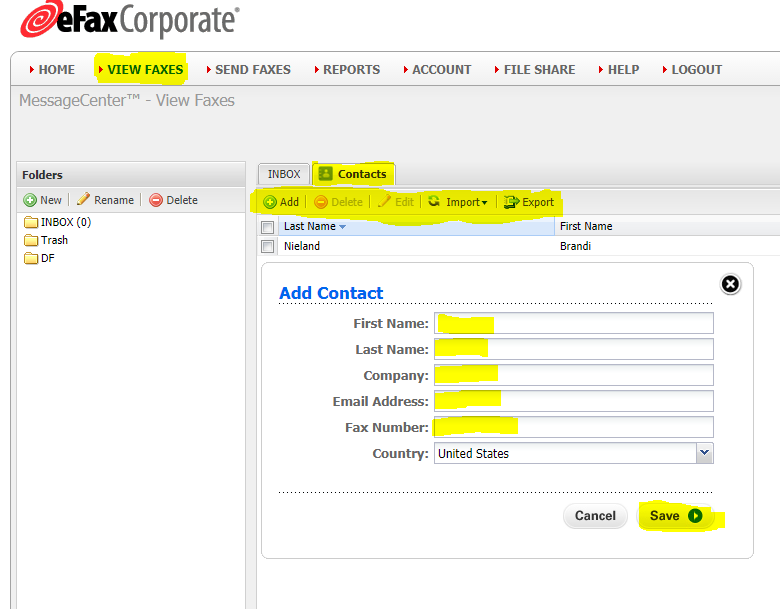The width and height of the screenshot is (780, 609).
Task: Click the Rename folder pencil icon
Action: point(84,200)
